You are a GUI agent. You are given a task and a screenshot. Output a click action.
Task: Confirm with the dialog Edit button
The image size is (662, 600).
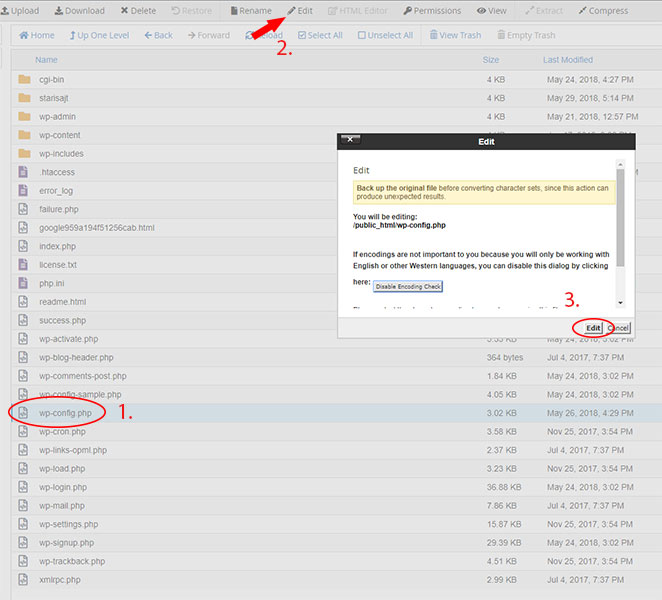pyautogui.click(x=593, y=327)
